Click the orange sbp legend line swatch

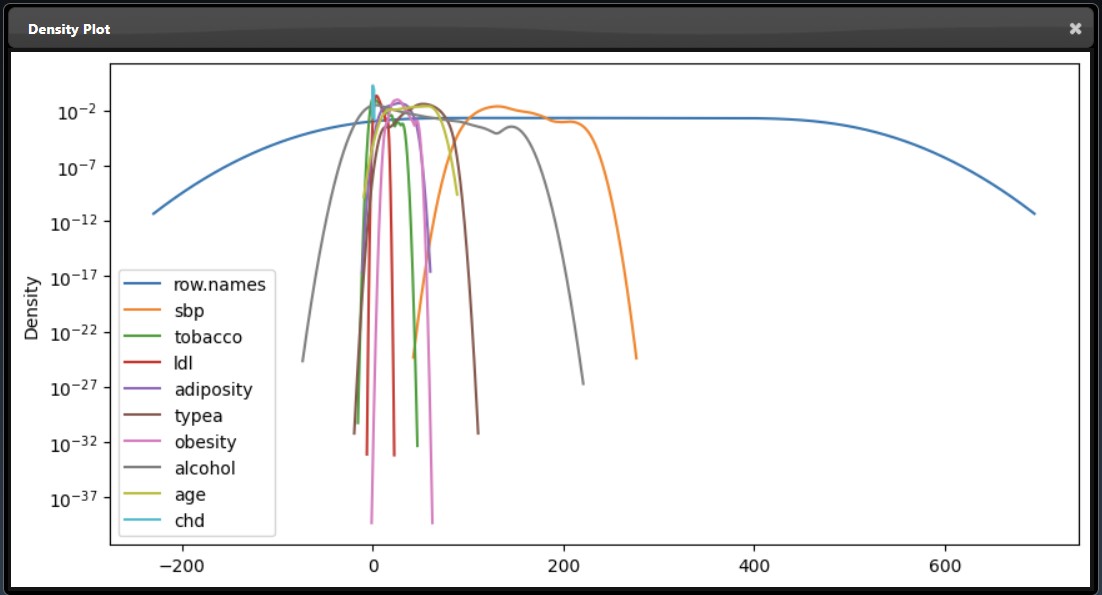143,311
